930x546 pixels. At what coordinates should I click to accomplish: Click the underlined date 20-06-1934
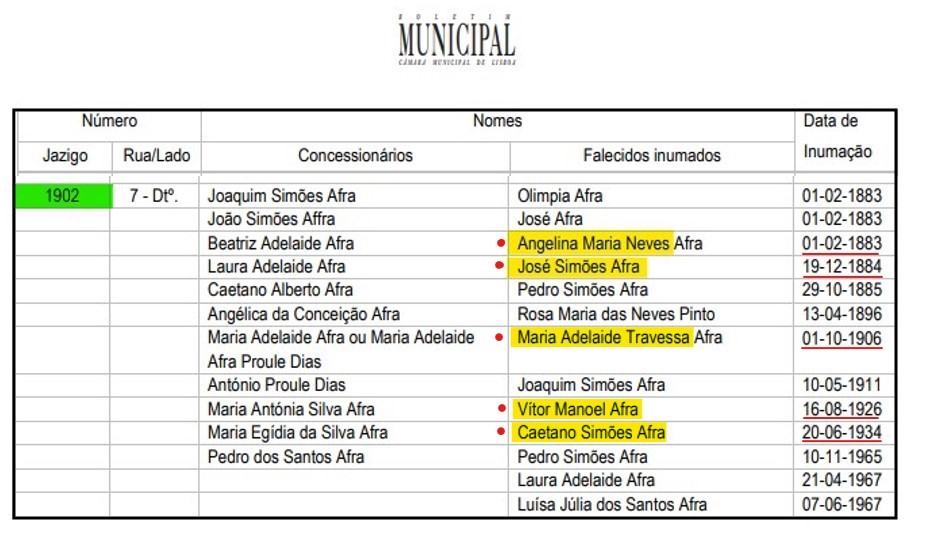(x=842, y=433)
